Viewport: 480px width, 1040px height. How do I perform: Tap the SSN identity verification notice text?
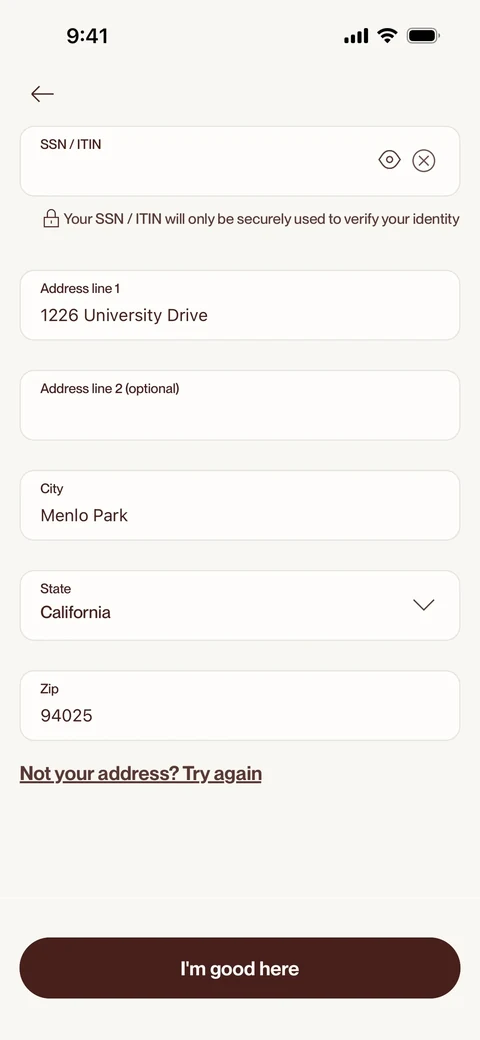point(261,219)
